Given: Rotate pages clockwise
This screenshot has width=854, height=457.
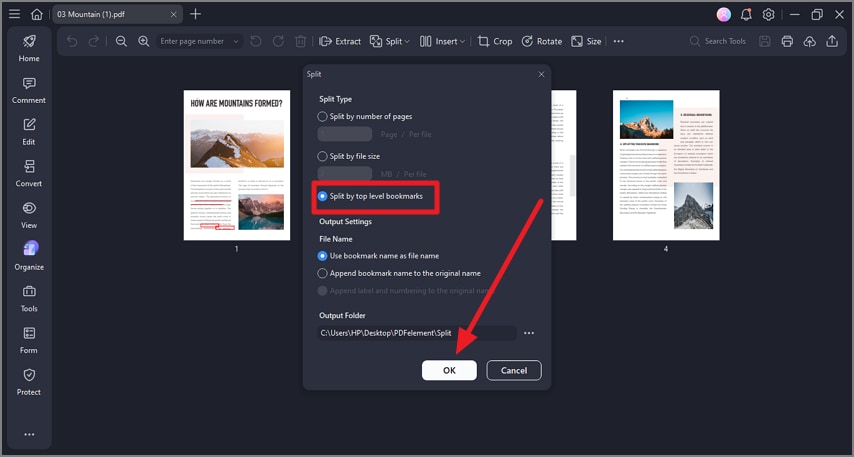Looking at the screenshot, I should coord(278,41).
